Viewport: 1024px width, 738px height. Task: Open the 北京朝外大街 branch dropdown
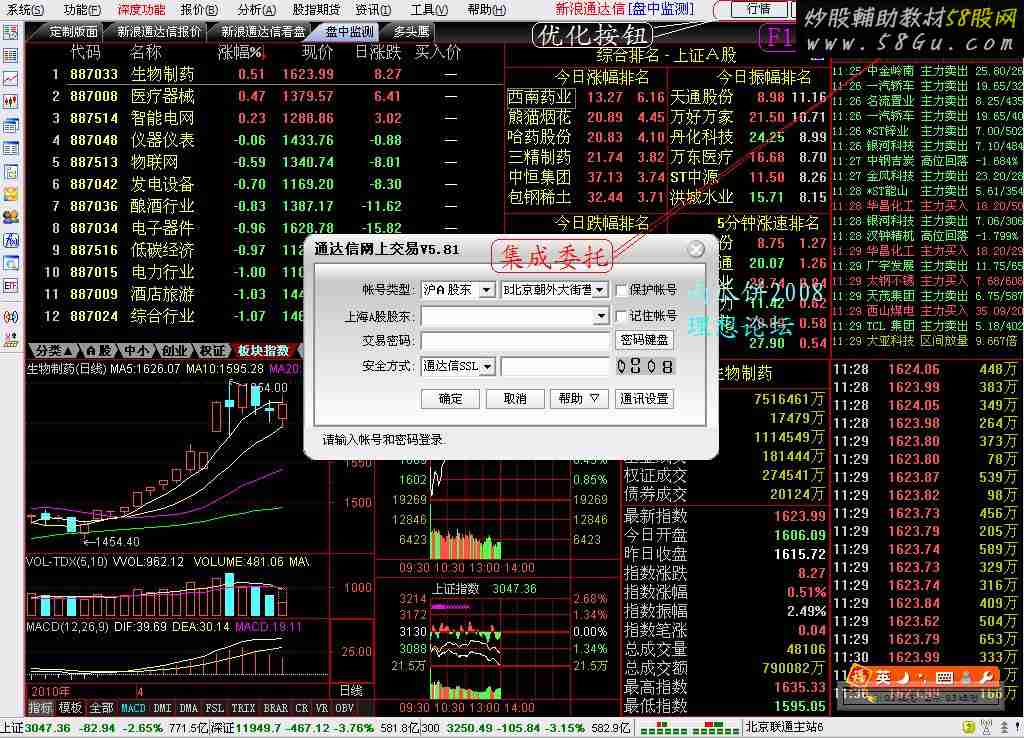pyautogui.click(x=600, y=289)
